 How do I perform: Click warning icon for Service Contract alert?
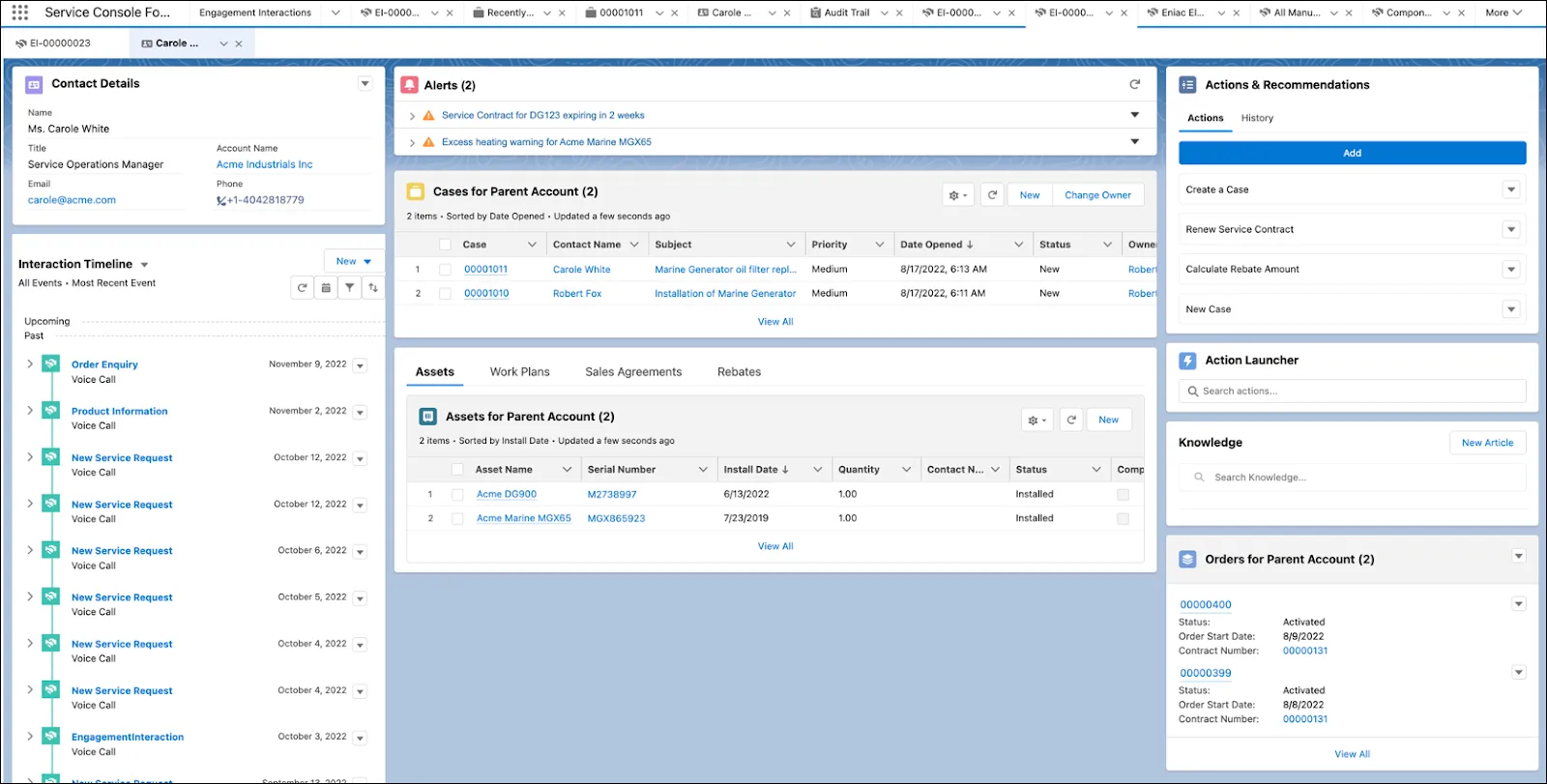coord(428,115)
